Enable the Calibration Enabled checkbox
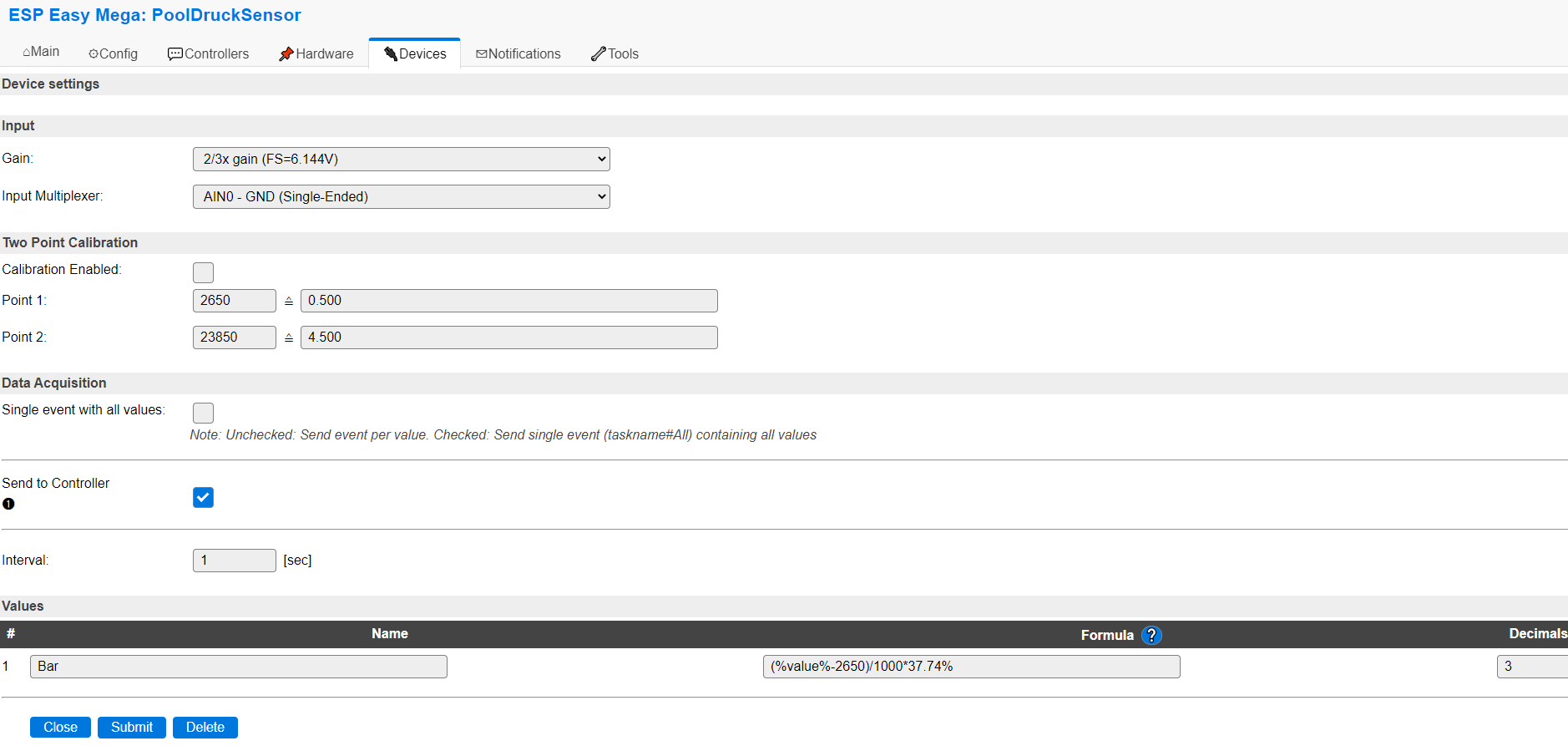Image resolution: width=1568 pixels, height=746 pixels. click(203, 272)
